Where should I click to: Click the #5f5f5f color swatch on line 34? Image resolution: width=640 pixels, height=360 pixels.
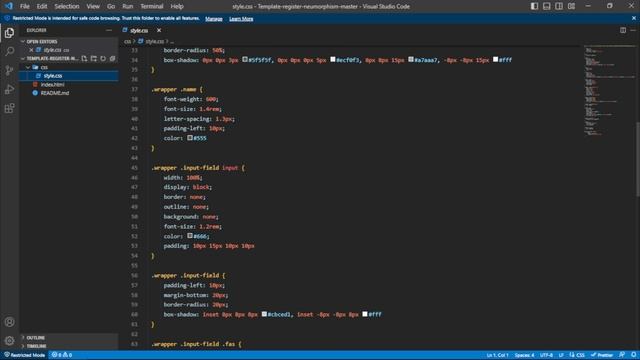(x=245, y=60)
